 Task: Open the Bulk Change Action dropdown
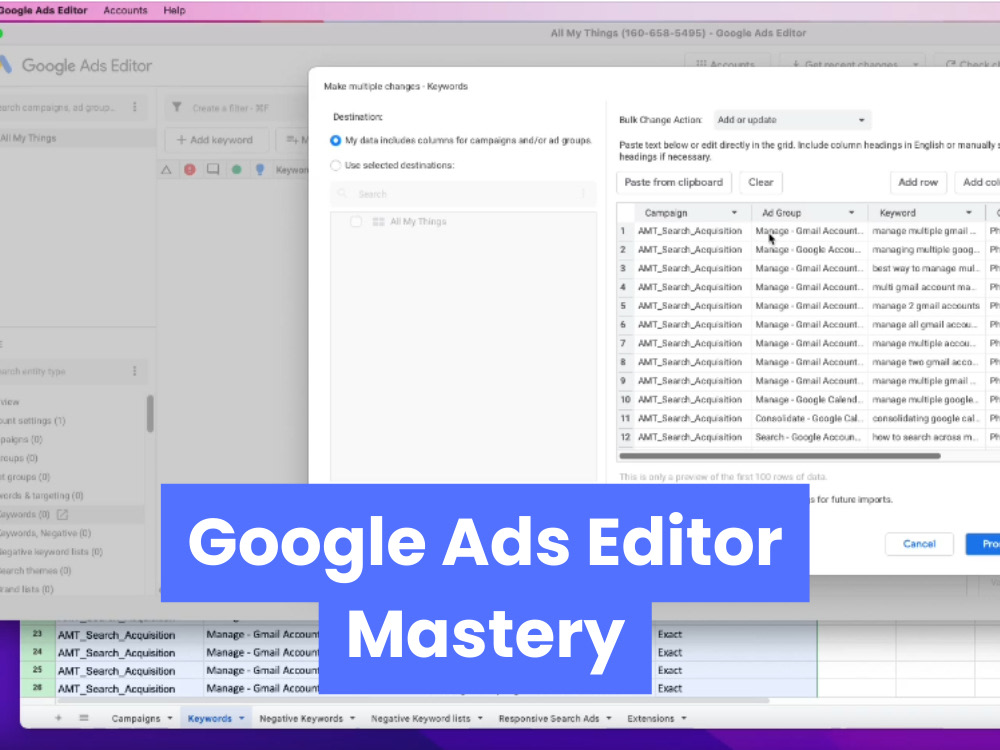tap(792, 120)
